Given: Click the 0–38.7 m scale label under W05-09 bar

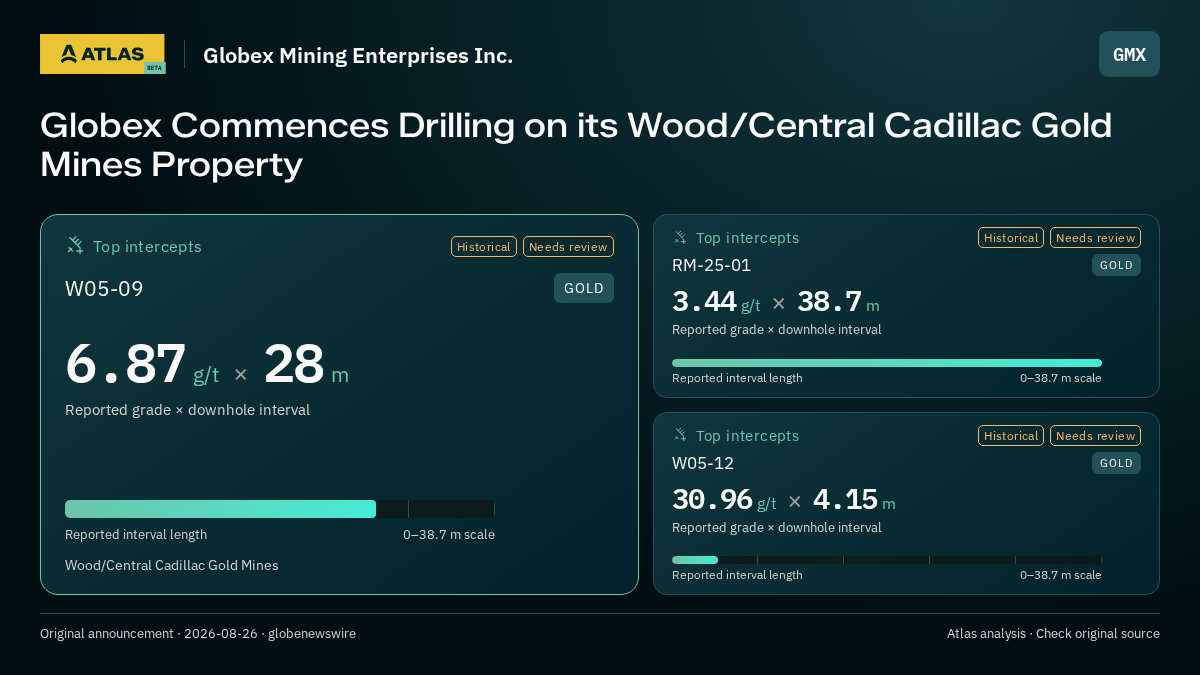Looking at the screenshot, I should point(449,534).
